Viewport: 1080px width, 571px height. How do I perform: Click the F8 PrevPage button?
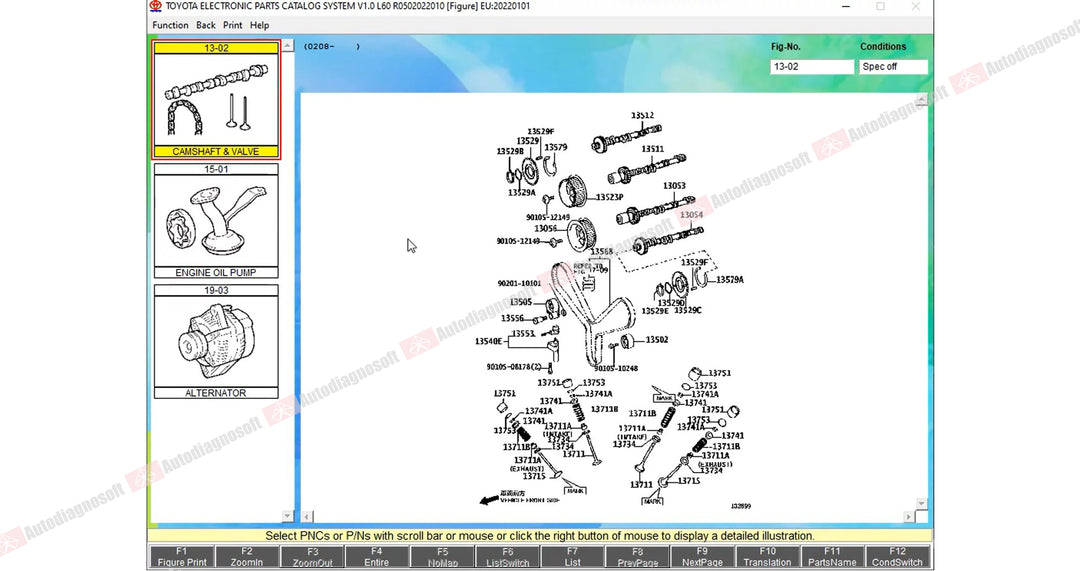[x=637, y=557]
